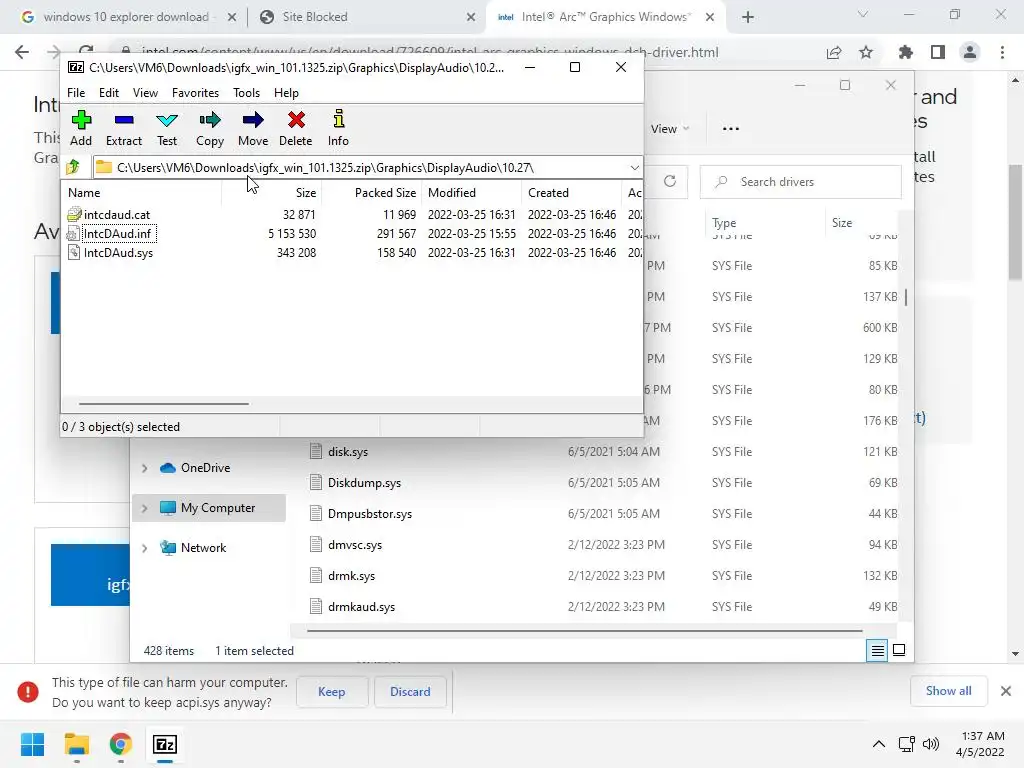1024x768 pixels.
Task: Open a new Chrome tab
Action: point(748,17)
